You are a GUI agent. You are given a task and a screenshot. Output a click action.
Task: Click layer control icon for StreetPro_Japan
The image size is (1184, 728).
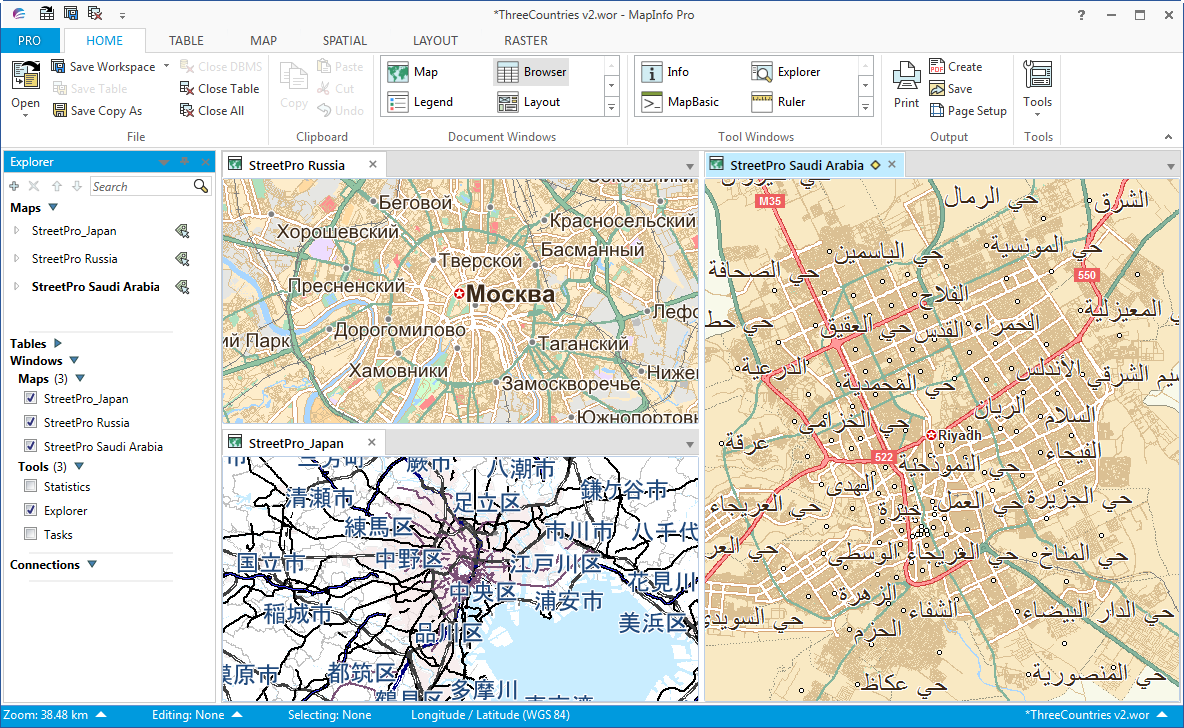coord(182,231)
